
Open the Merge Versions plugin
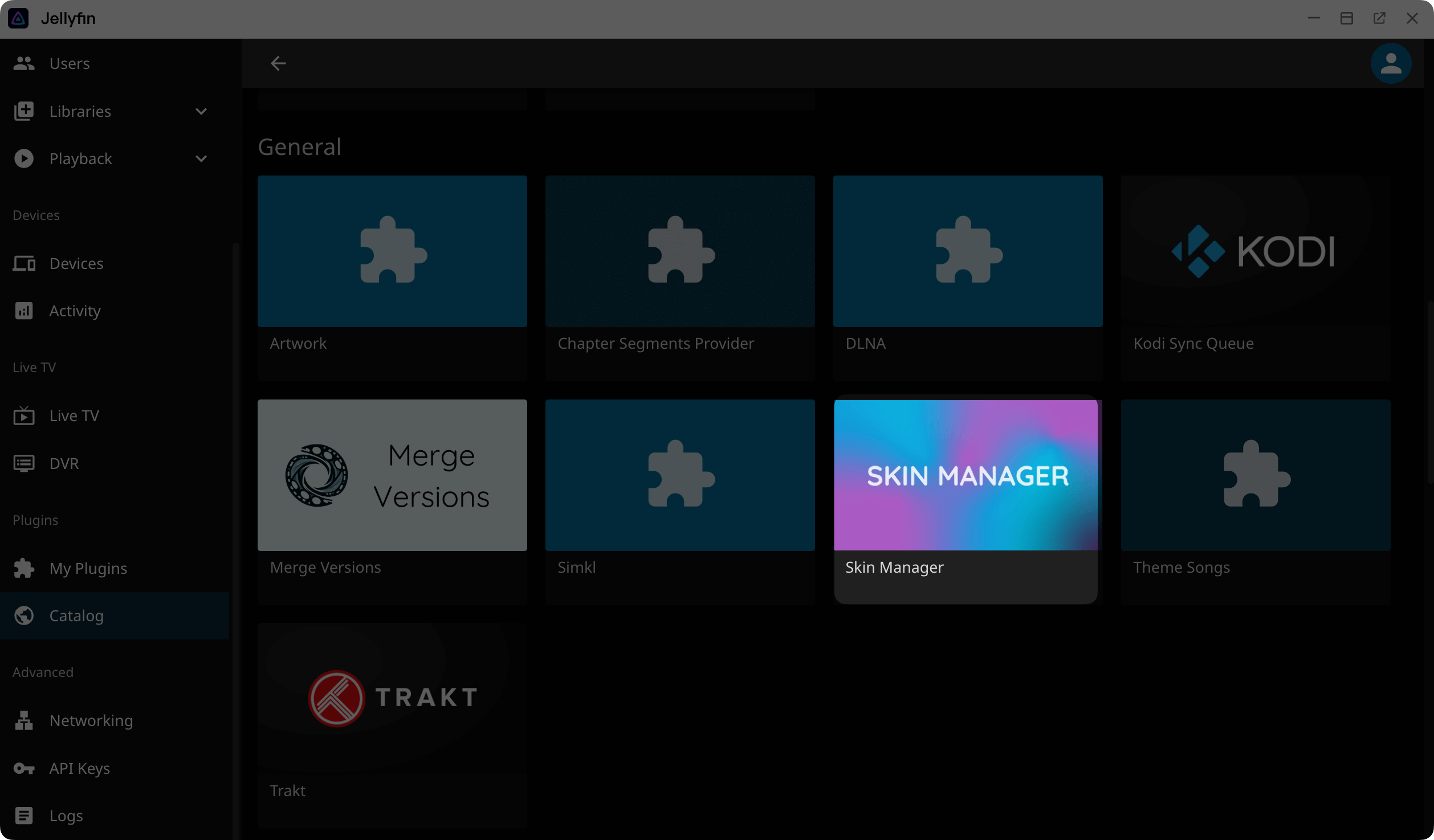tap(392, 475)
